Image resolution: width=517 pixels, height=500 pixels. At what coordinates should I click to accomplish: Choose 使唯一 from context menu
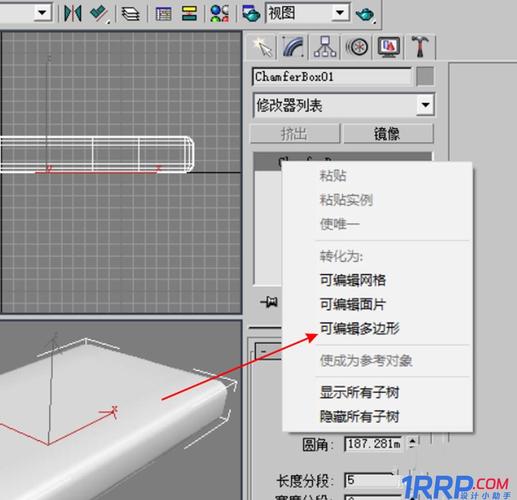tap(340, 224)
